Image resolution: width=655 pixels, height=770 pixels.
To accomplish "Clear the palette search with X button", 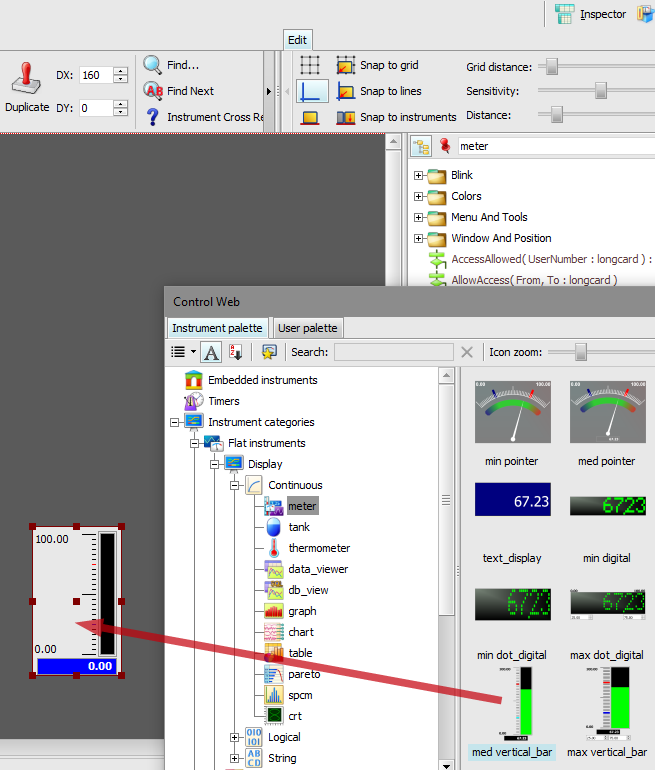I will point(467,352).
